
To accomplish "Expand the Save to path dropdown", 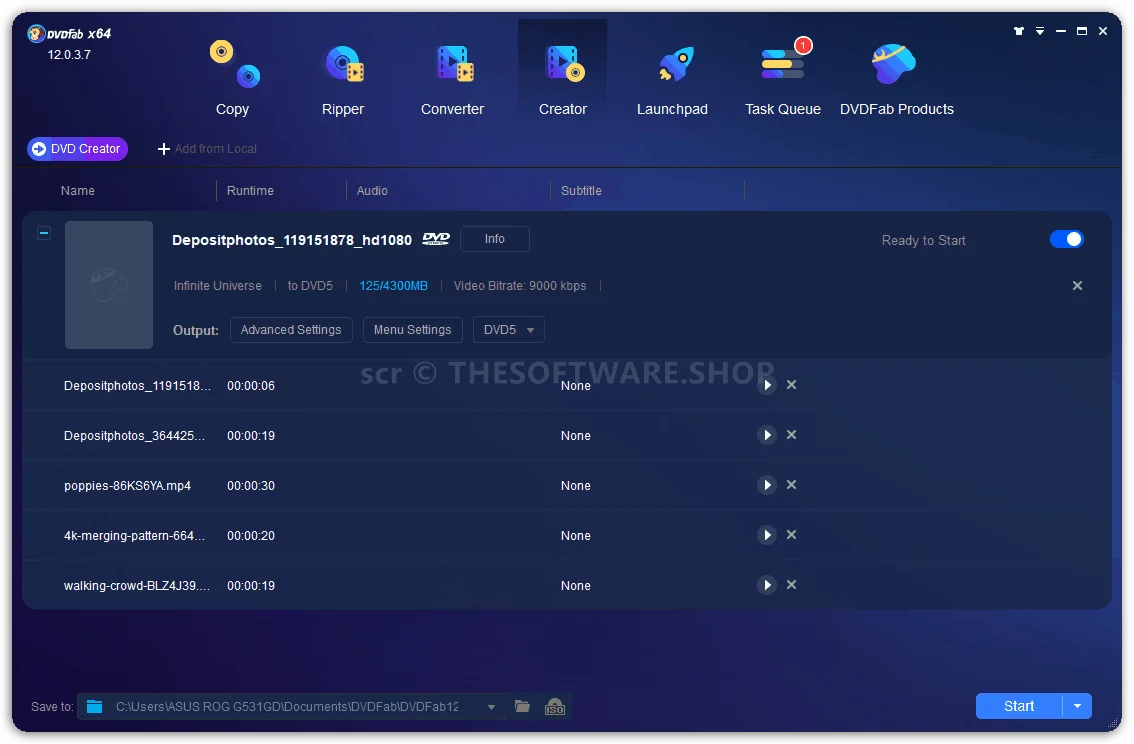I will (x=491, y=707).
